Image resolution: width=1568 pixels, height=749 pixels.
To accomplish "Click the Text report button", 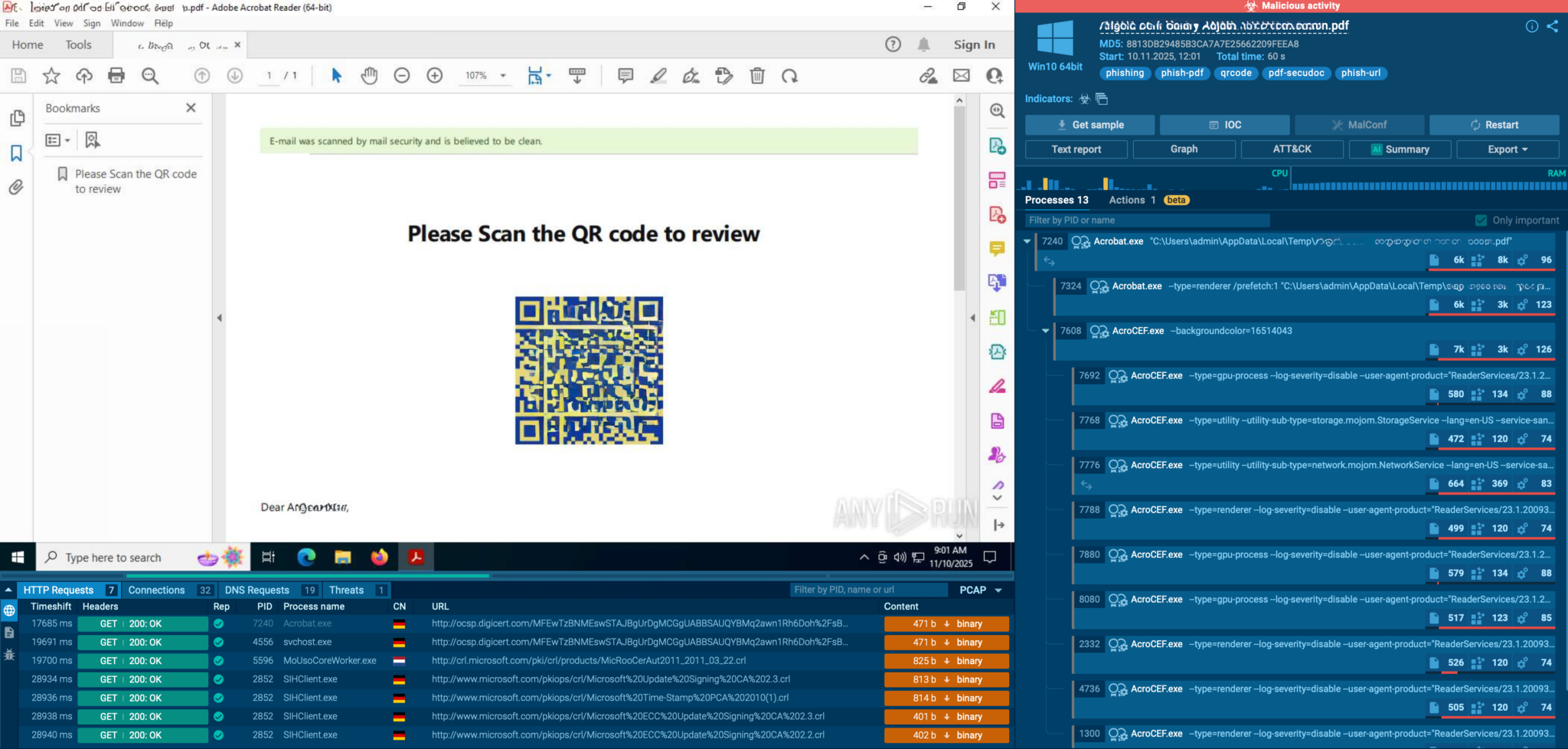I will coord(1076,149).
